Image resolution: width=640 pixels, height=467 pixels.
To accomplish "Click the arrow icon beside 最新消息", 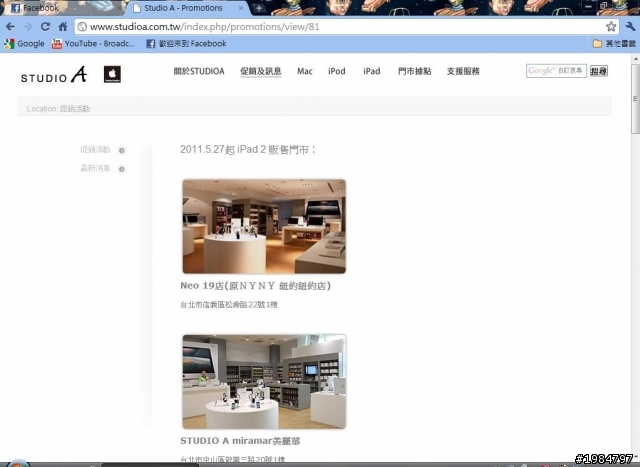I will click(x=122, y=169).
